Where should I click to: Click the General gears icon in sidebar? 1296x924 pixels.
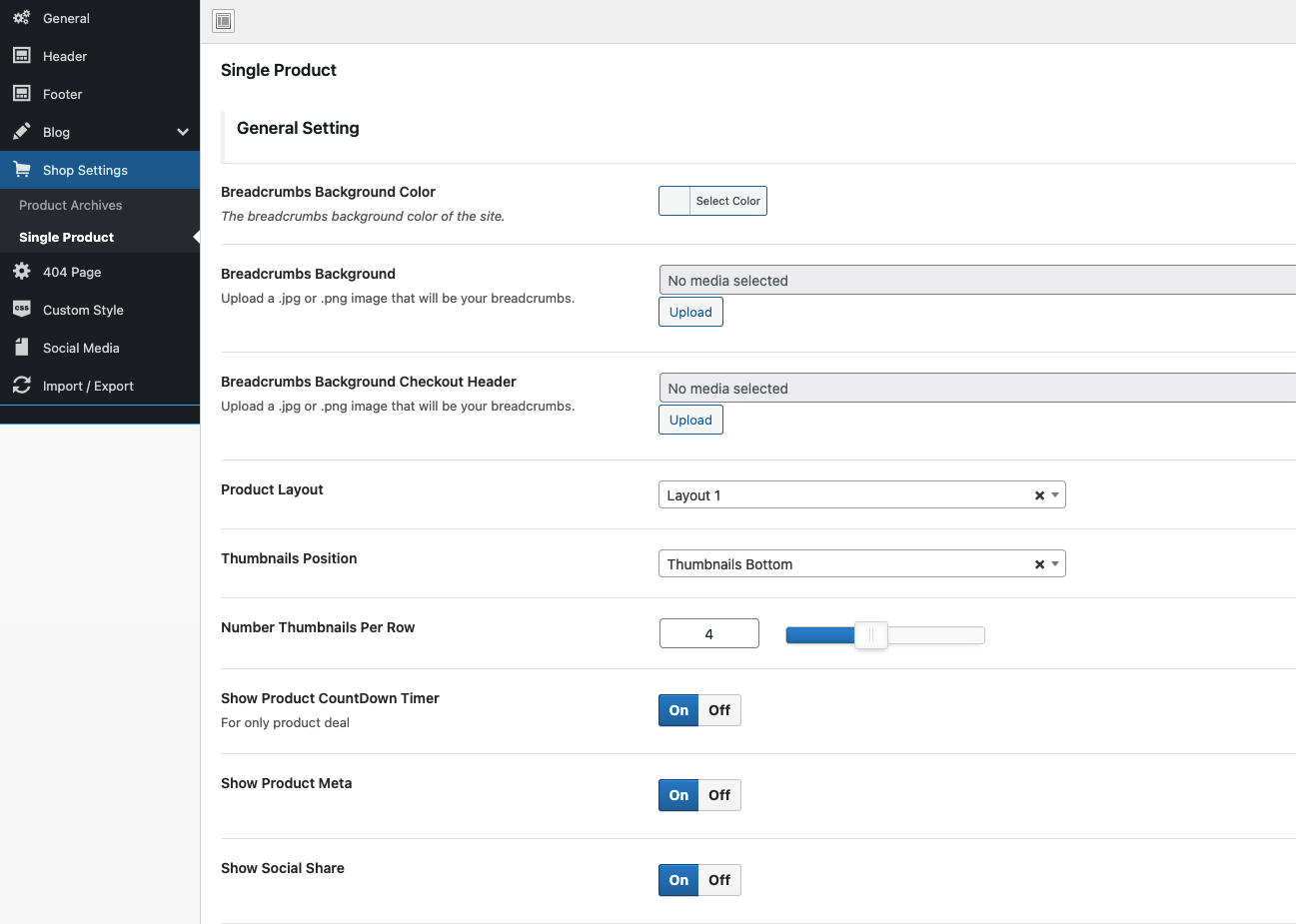point(21,18)
